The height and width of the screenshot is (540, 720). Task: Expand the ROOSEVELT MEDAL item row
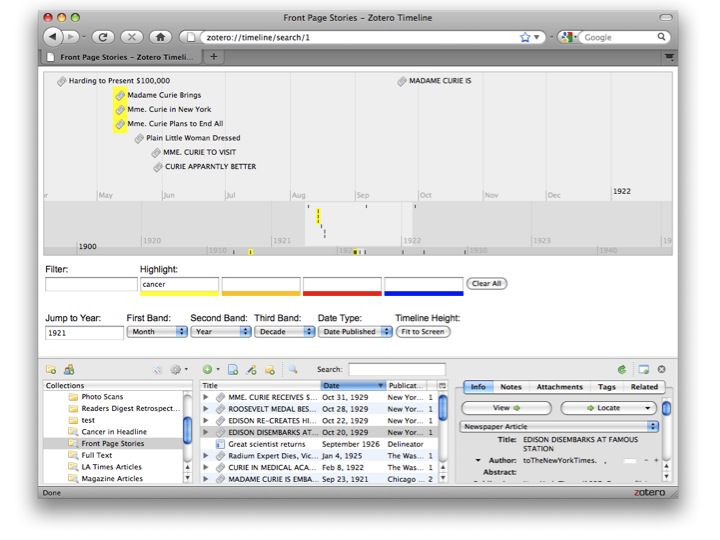pyautogui.click(x=207, y=408)
